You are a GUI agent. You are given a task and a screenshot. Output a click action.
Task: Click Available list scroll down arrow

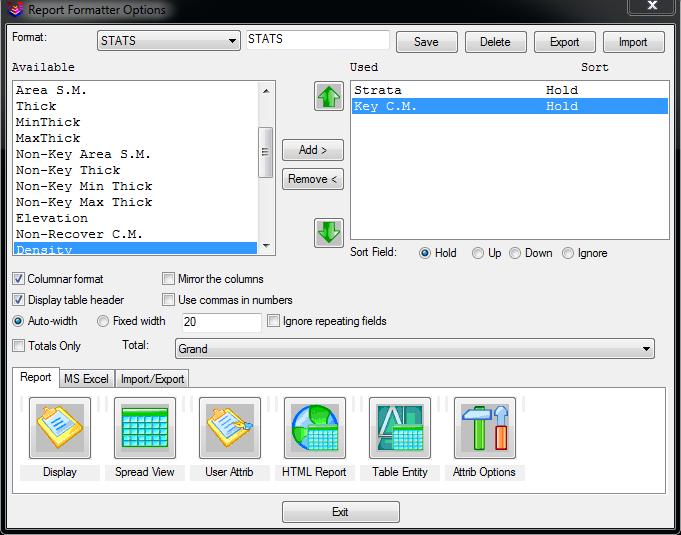266,246
